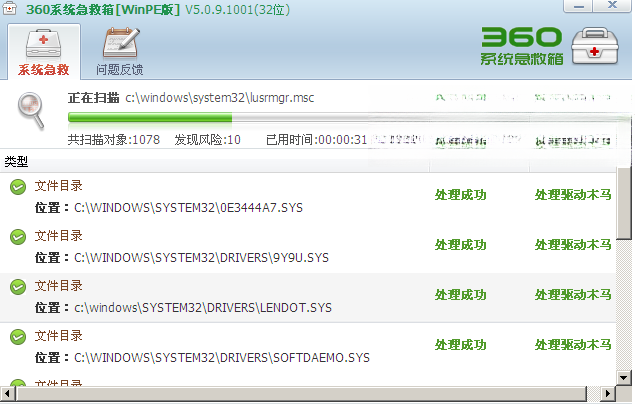Click 处理成功 status for 9Y9U.SYS row
The image size is (635, 405).
coord(460,245)
